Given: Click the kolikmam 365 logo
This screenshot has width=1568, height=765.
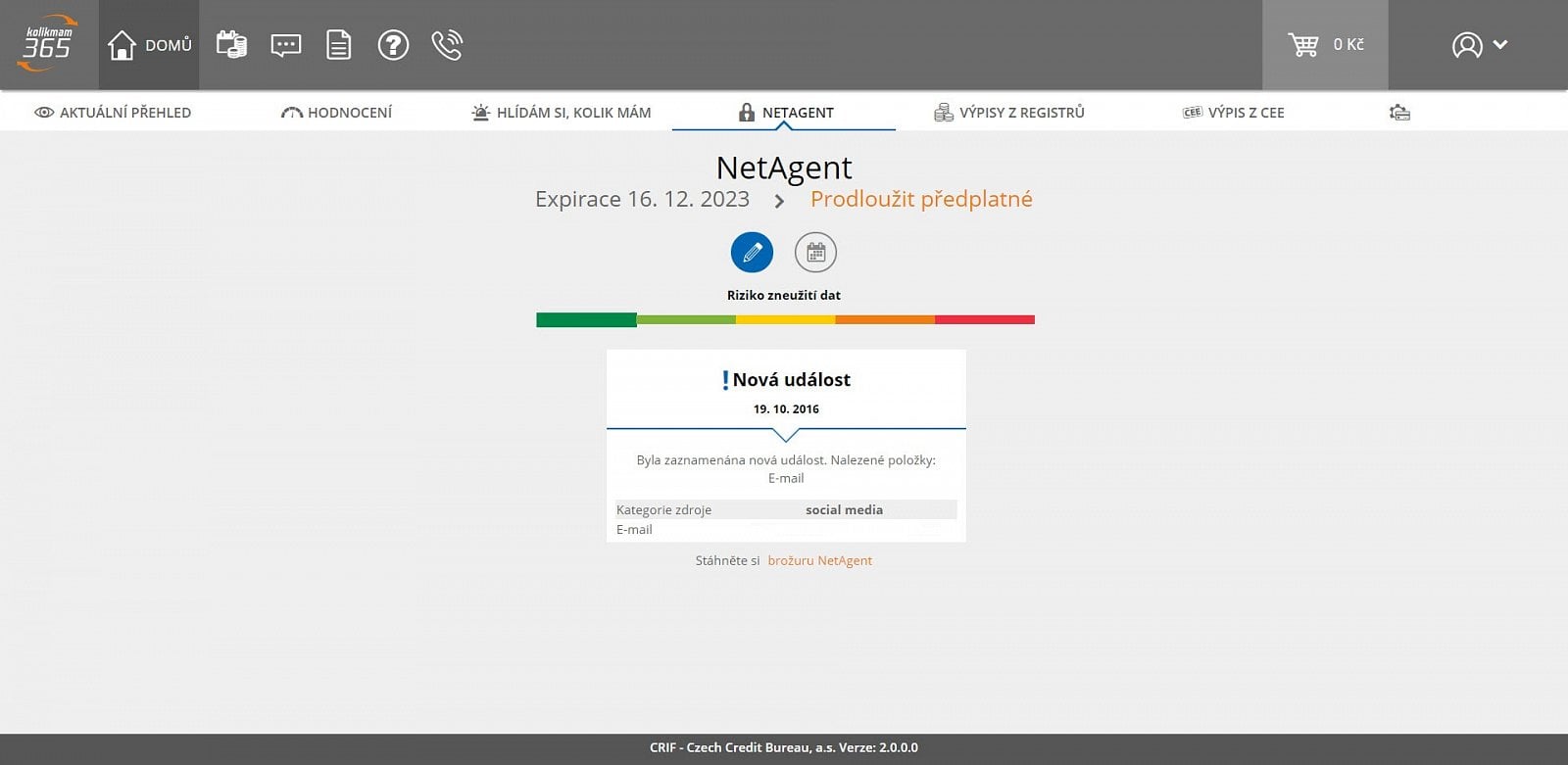Looking at the screenshot, I should (x=47, y=44).
